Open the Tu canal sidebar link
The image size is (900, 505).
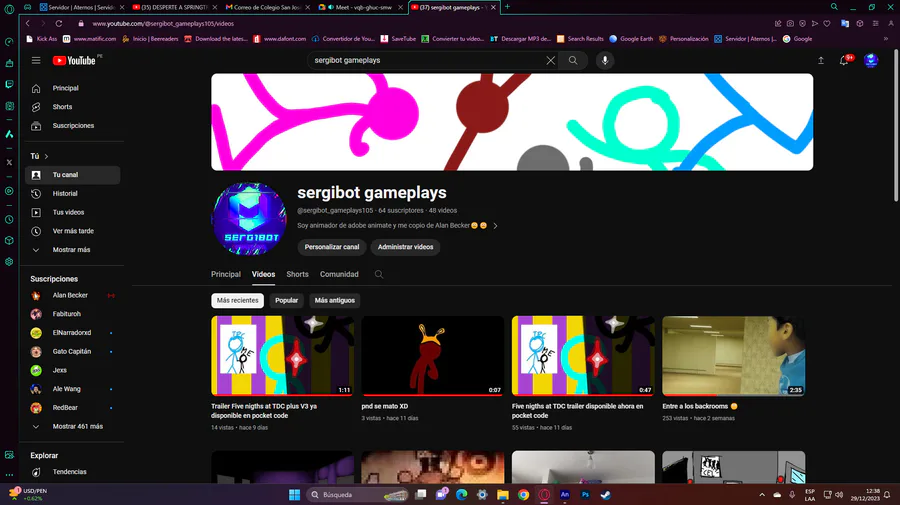pos(72,174)
